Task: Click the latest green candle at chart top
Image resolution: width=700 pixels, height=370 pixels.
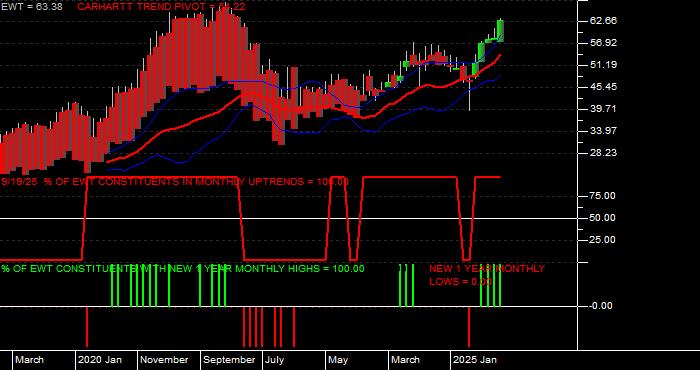Action: click(501, 31)
